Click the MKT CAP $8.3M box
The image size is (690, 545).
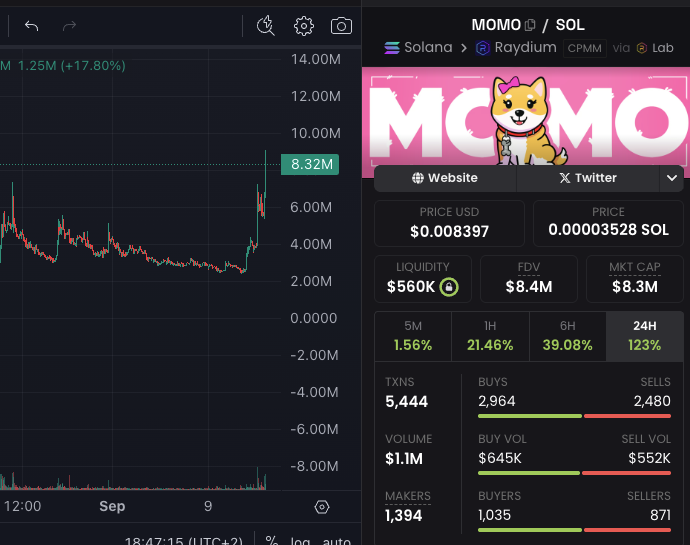click(x=635, y=279)
